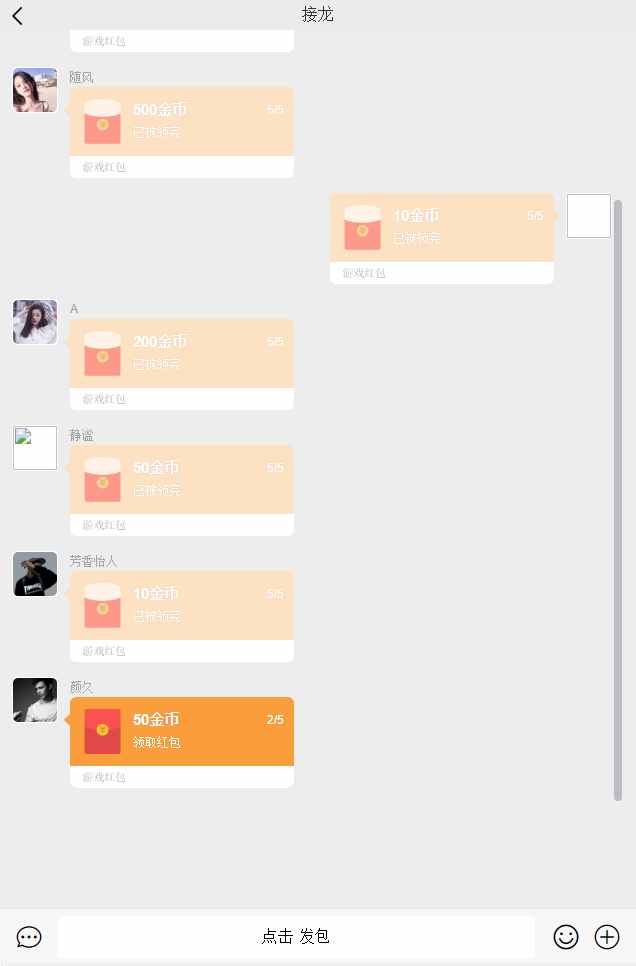Open the chat bubble icon at bottom left
The height and width of the screenshot is (966, 636).
[x=29, y=937]
